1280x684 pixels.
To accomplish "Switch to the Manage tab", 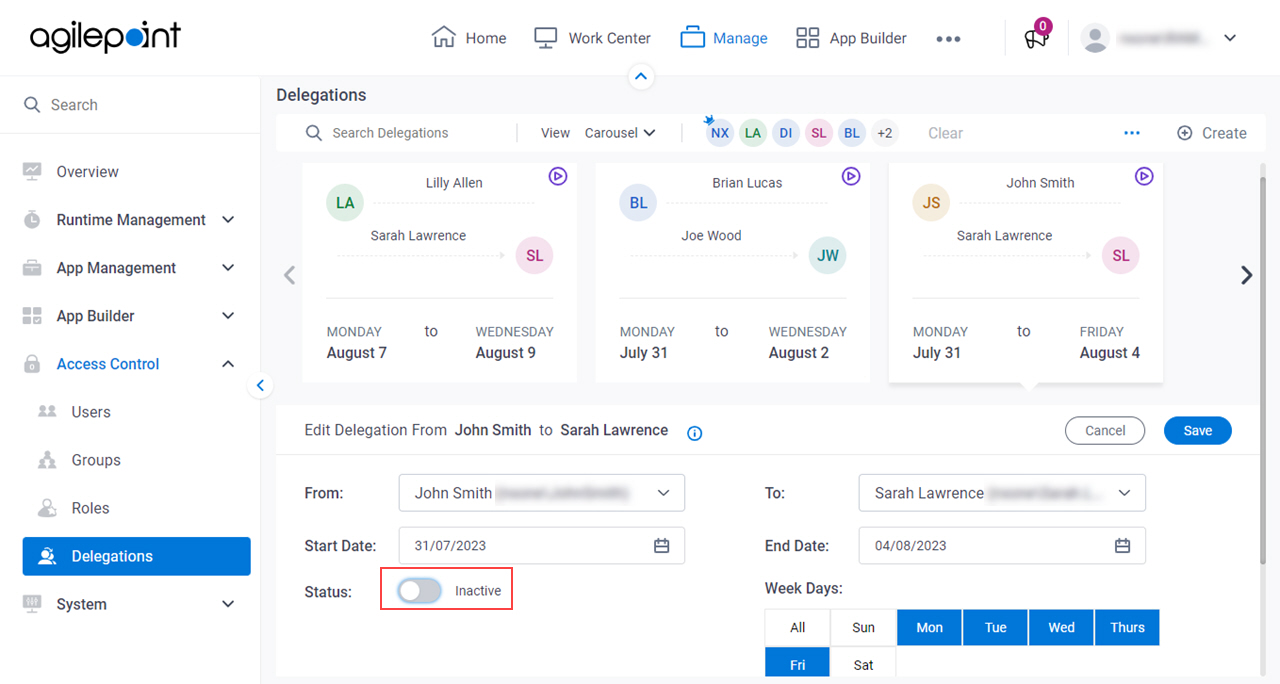I will [x=724, y=38].
